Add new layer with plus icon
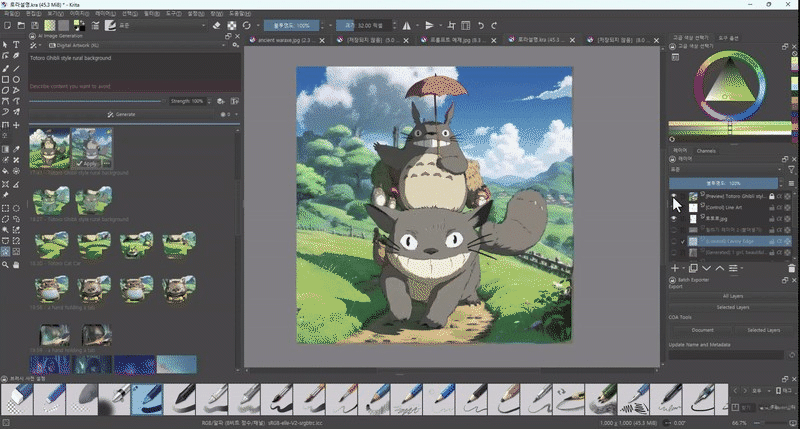 pos(676,268)
